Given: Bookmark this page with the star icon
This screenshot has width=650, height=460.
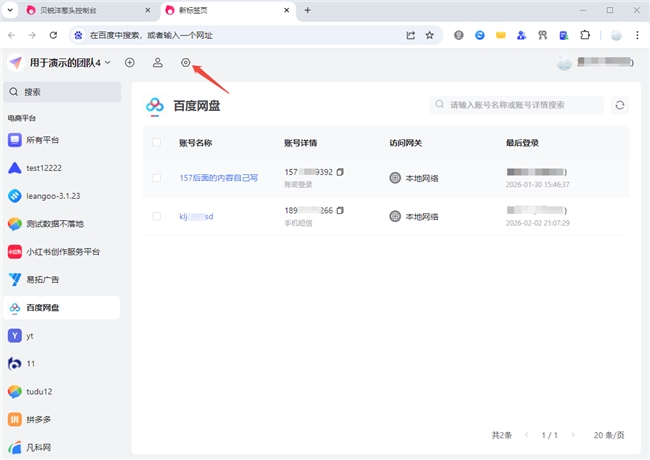Looking at the screenshot, I should click(x=429, y=34).
